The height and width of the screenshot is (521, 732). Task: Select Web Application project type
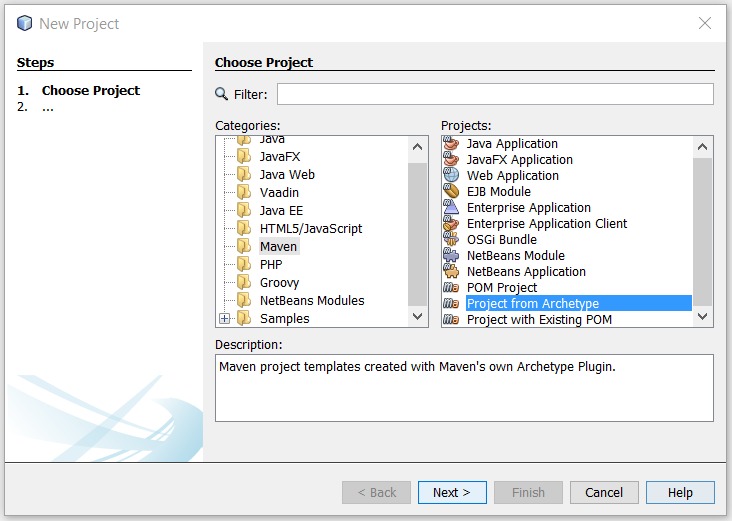click(513, 176)
